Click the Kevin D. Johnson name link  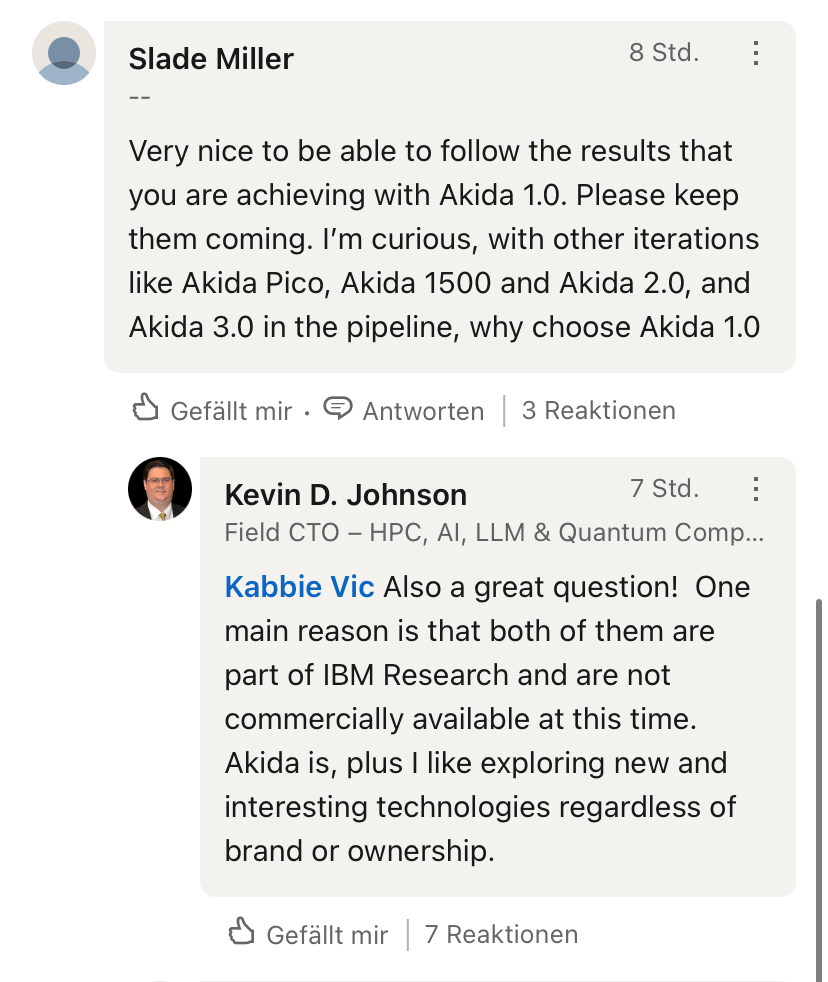click(345, 494)
